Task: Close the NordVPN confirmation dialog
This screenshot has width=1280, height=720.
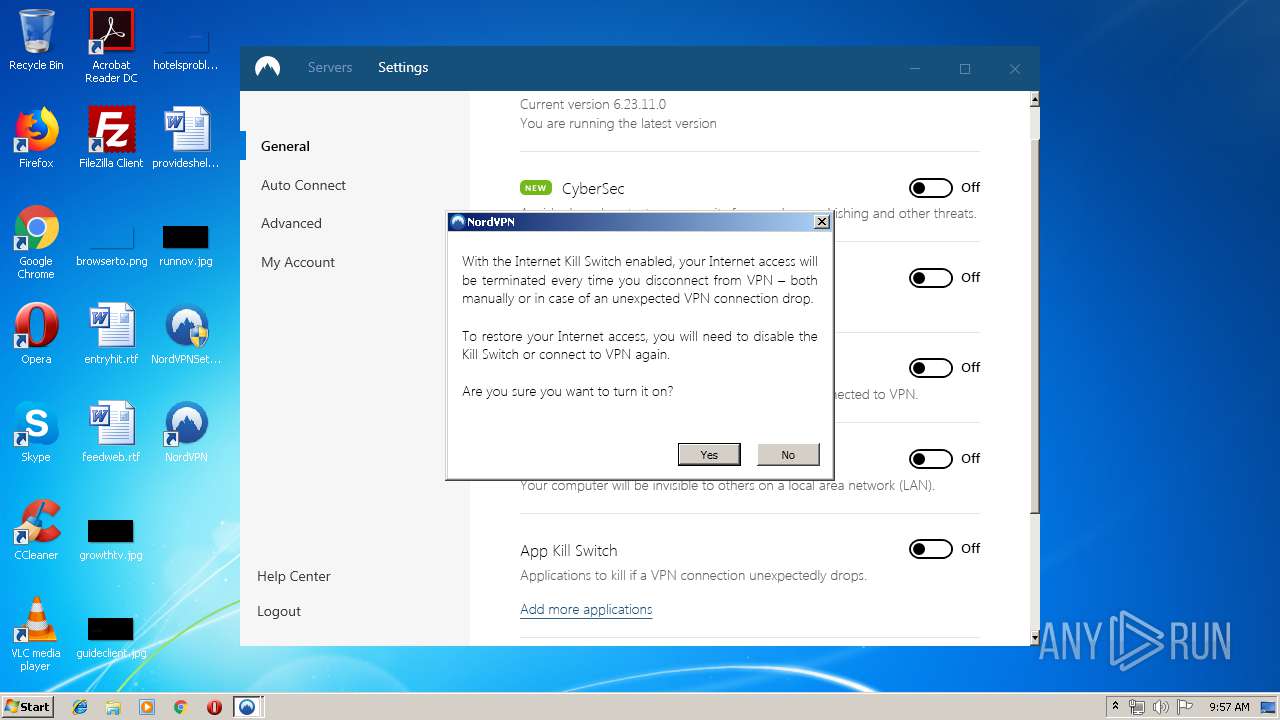Action: point(822,222)
